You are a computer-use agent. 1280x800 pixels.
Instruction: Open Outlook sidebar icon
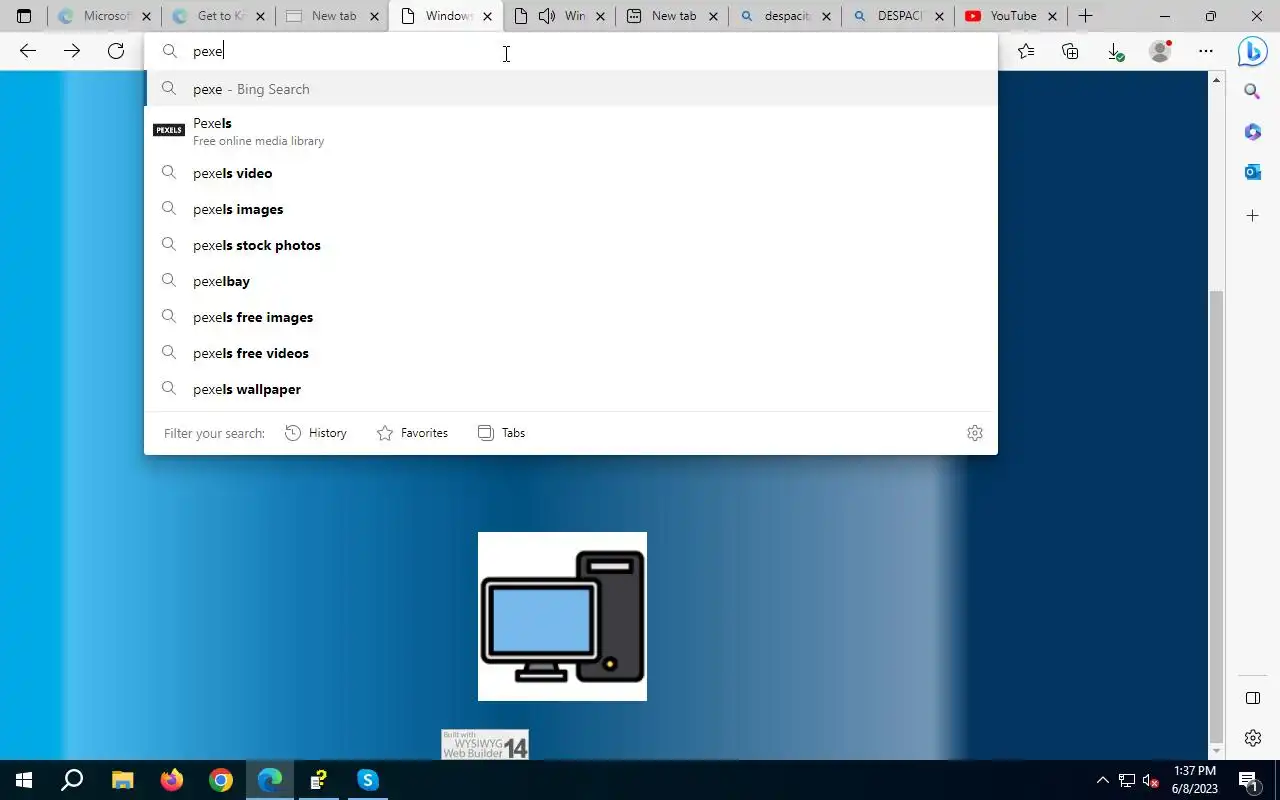coord(1252,172)
